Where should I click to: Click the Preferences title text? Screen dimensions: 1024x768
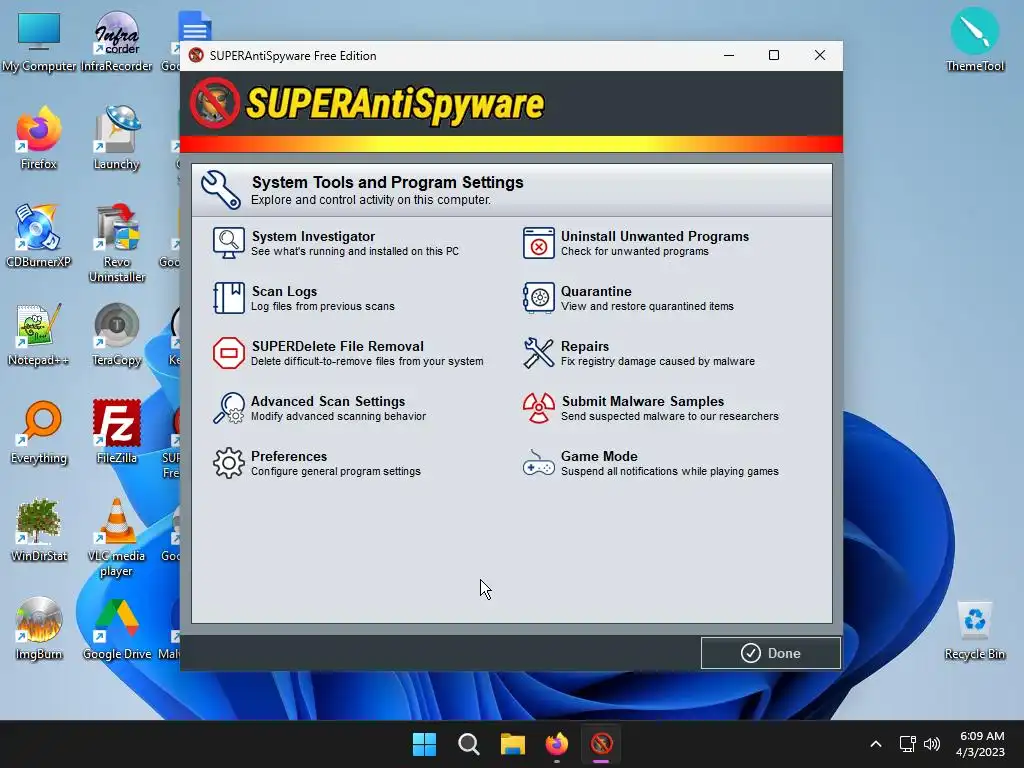pos(289,456)
